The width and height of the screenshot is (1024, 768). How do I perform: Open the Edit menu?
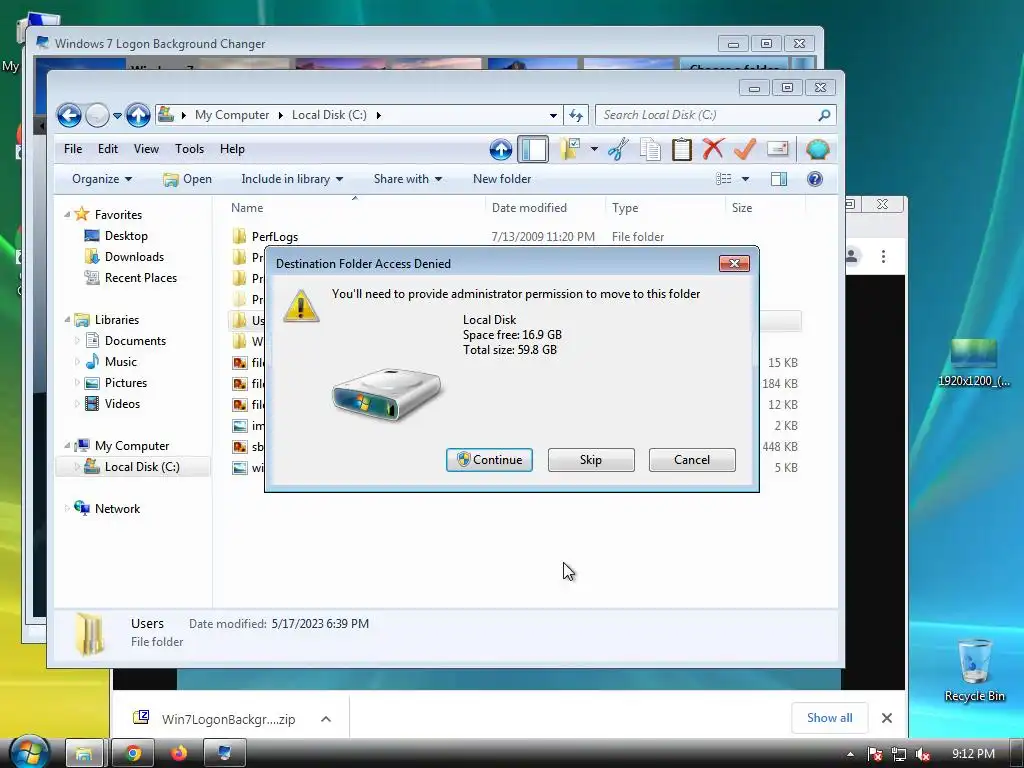(108, 149)
